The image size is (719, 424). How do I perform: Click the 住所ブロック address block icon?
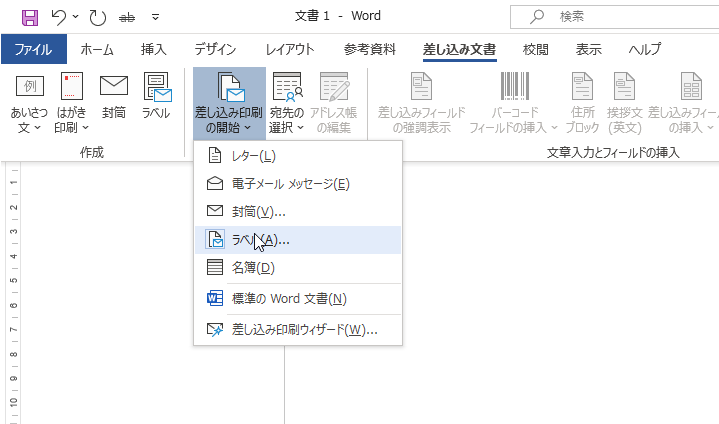(x=582, y=104)
